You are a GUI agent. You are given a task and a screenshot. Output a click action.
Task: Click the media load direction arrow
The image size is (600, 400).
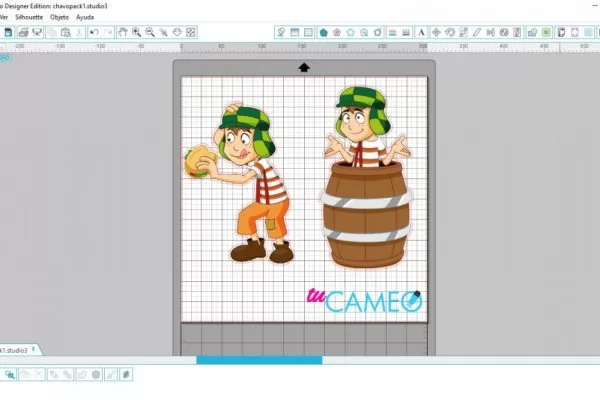point(304,67)
